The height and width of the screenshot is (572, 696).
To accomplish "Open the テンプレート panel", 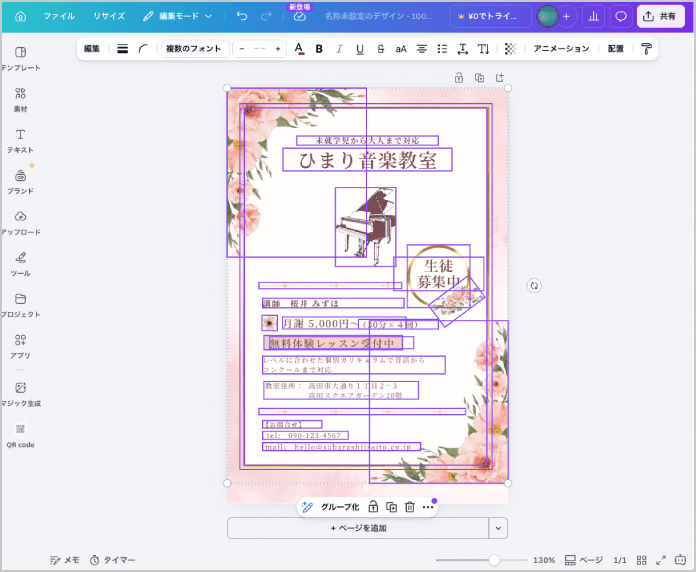I will 20,59.
